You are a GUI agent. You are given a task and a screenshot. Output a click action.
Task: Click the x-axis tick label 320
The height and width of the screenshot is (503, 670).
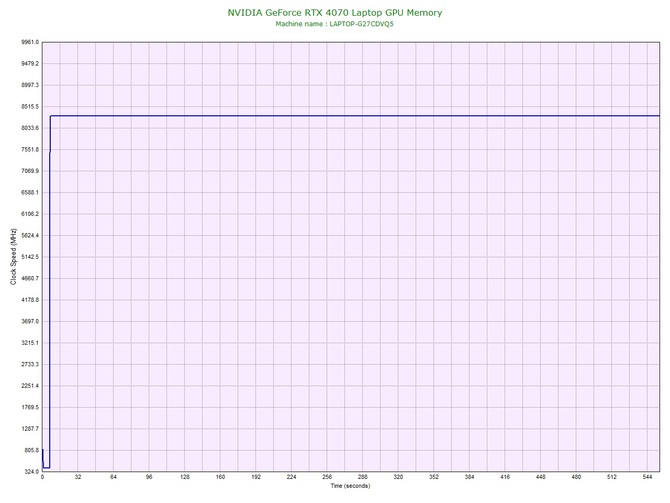398,477
